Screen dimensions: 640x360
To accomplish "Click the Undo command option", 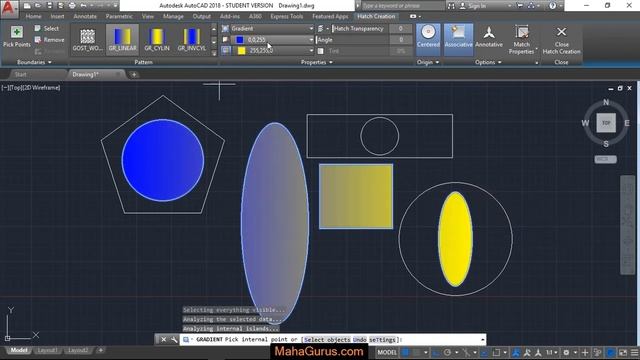I will pyautogui.click(x=360, y=340).
